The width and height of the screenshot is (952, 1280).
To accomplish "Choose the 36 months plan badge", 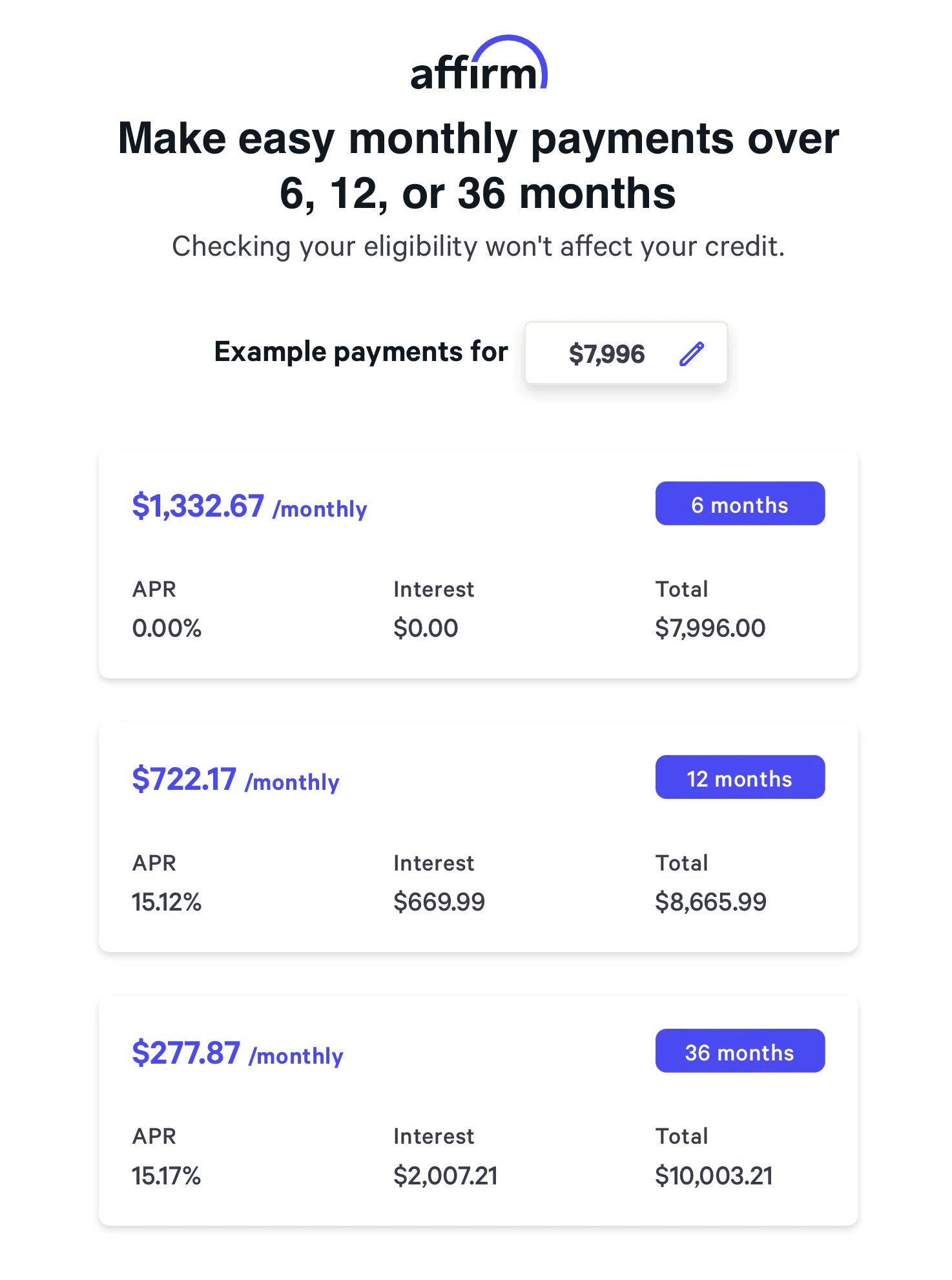I will coord(740,1051).
